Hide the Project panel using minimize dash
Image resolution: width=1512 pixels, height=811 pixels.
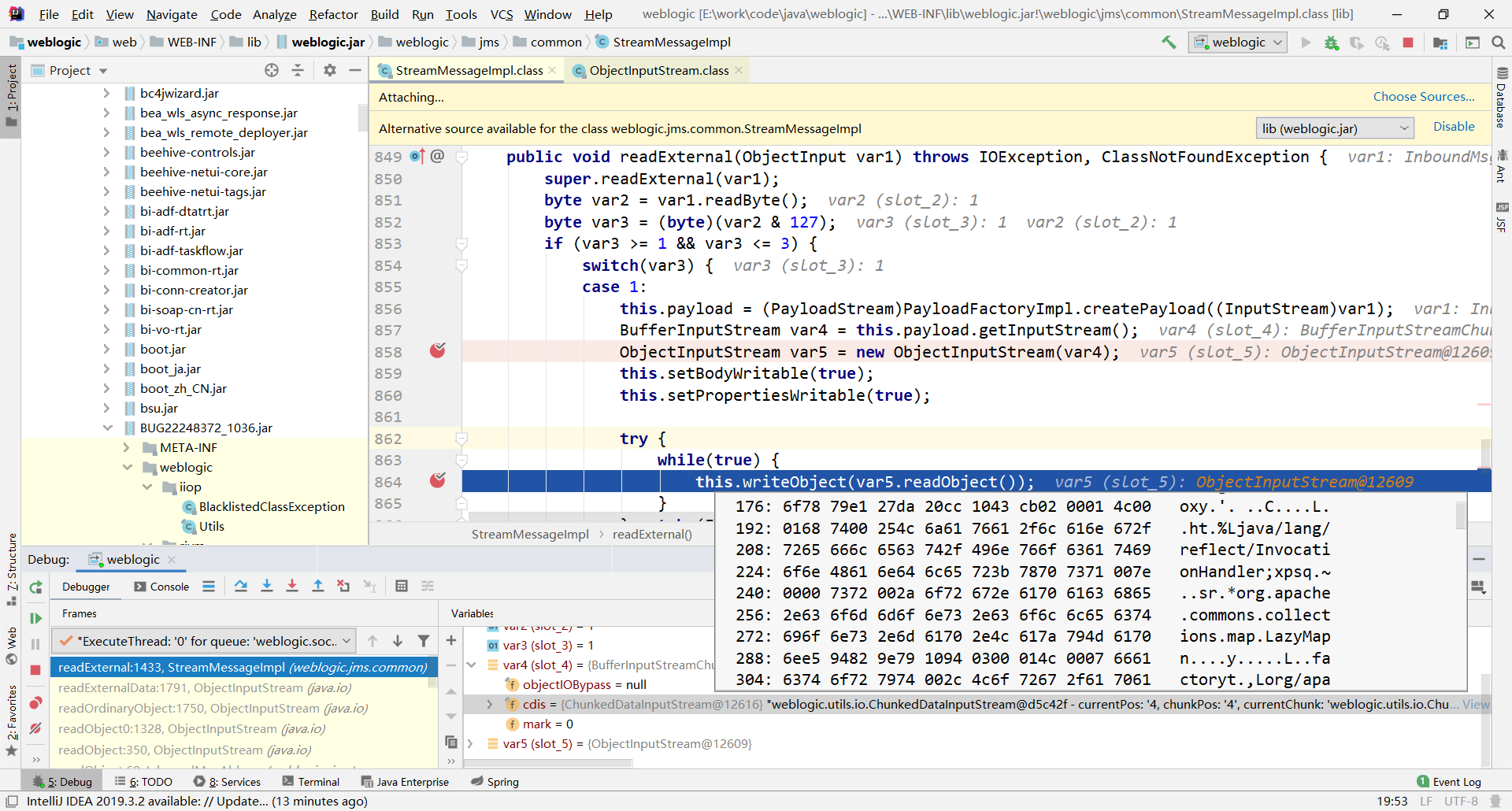355,70
